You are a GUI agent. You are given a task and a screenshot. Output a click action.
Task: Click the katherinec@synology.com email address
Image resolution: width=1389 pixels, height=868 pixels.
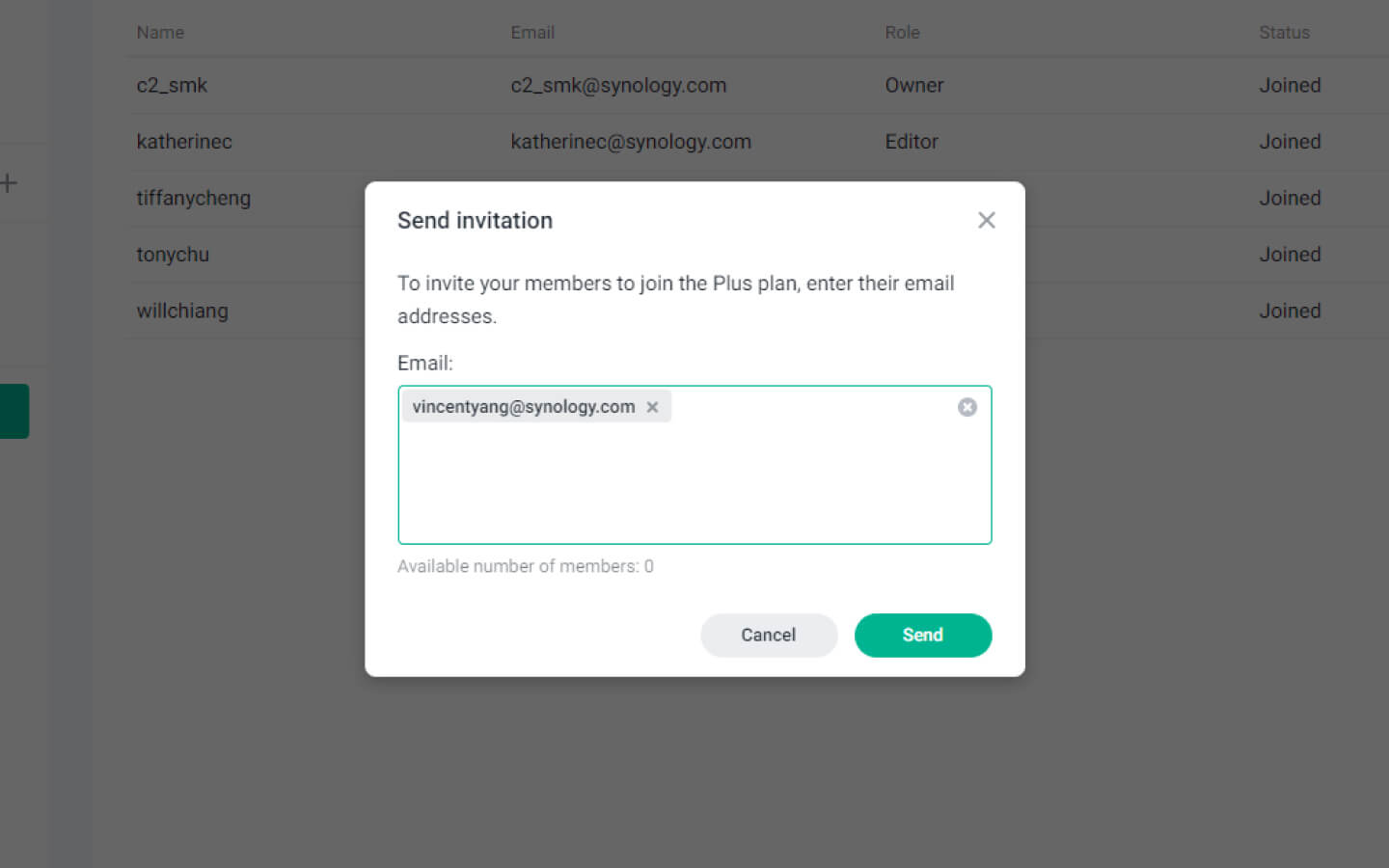[x=631, y=142]
